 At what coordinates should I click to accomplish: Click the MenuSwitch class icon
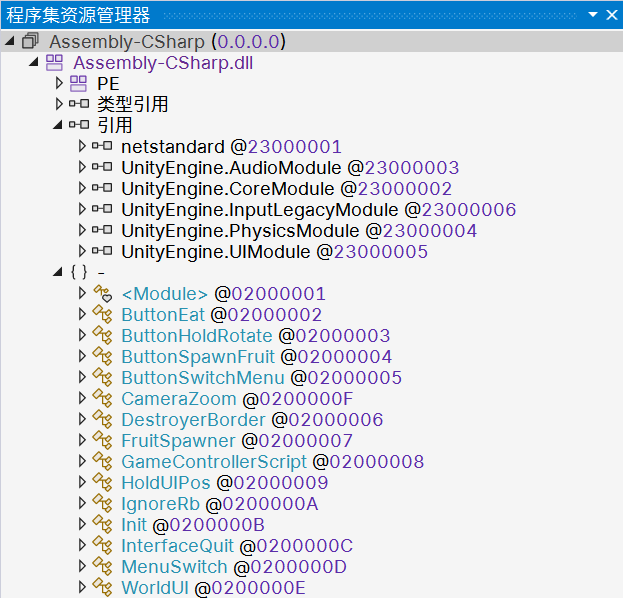point(103,567)
